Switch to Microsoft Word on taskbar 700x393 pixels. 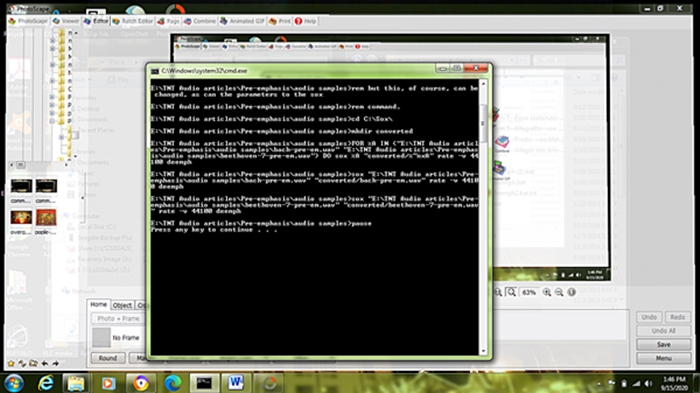(x=235, y=383)
